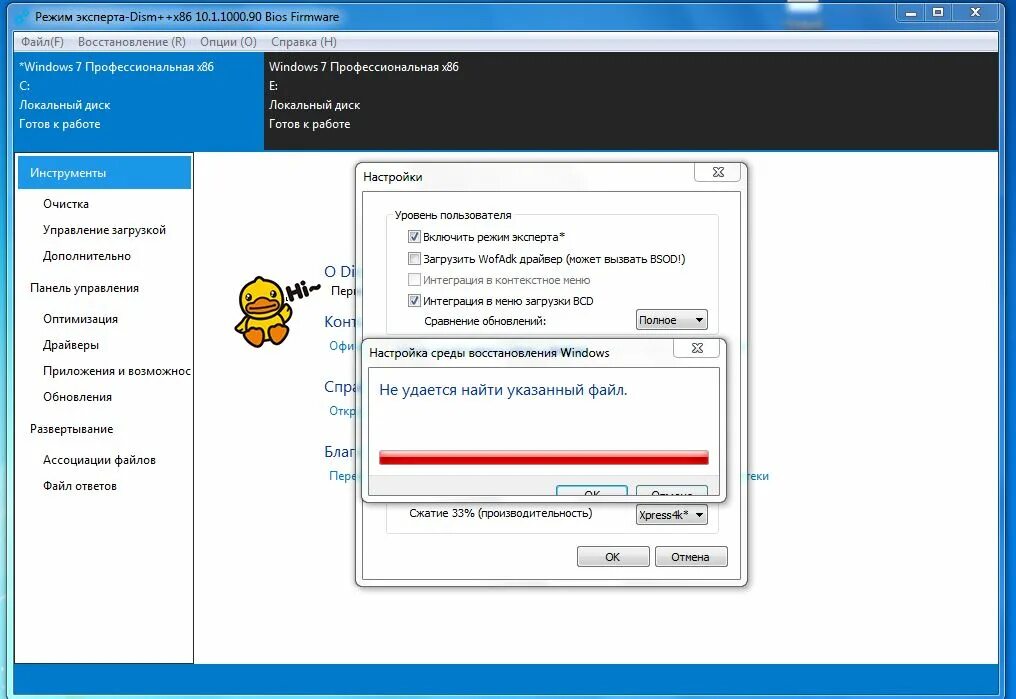Viewport: 1016px width, 699px height.
Task: Open the Справка (H) menu
Action: pyautogui.click(x=303, y=42)
